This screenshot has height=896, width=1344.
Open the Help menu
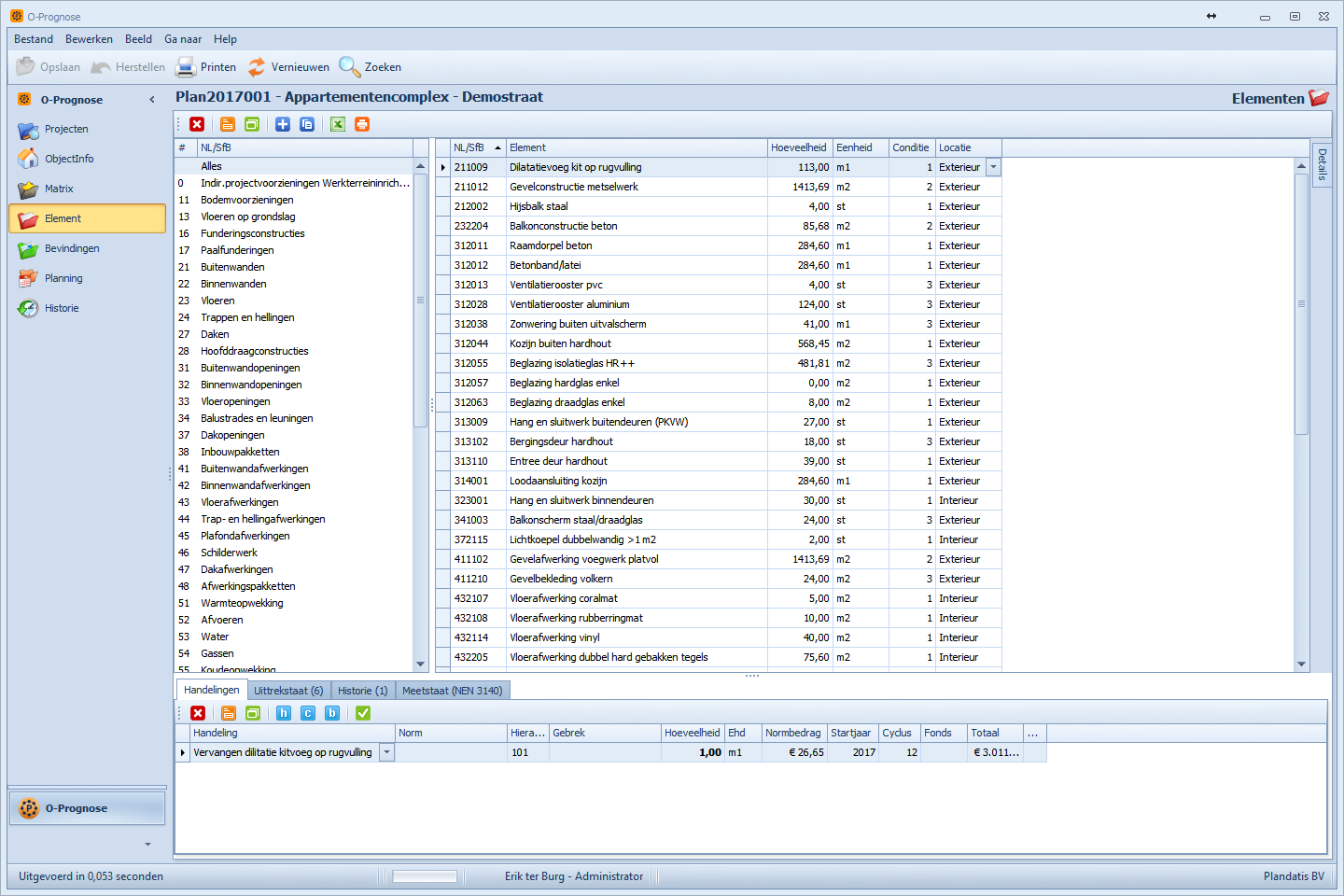225,39
